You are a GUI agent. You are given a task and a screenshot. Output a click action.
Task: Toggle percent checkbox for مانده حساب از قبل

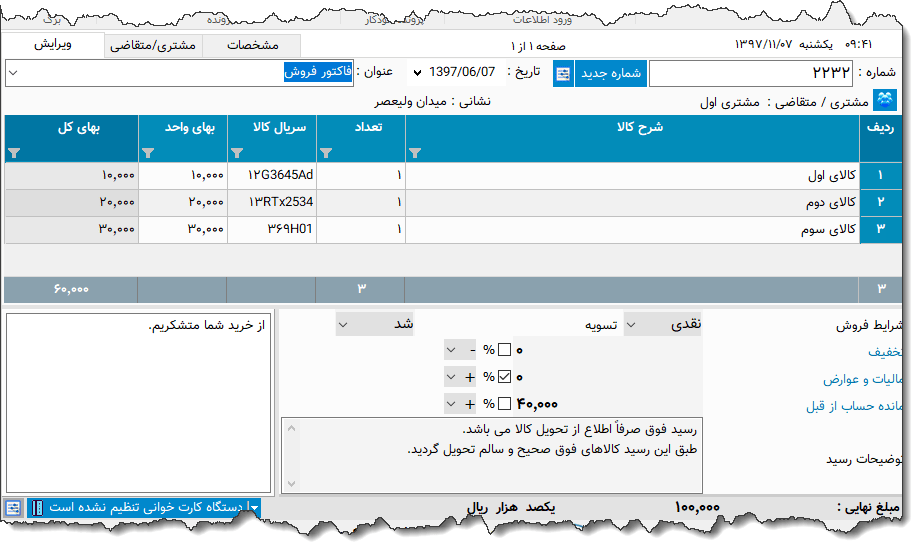(x=504, y=404)
